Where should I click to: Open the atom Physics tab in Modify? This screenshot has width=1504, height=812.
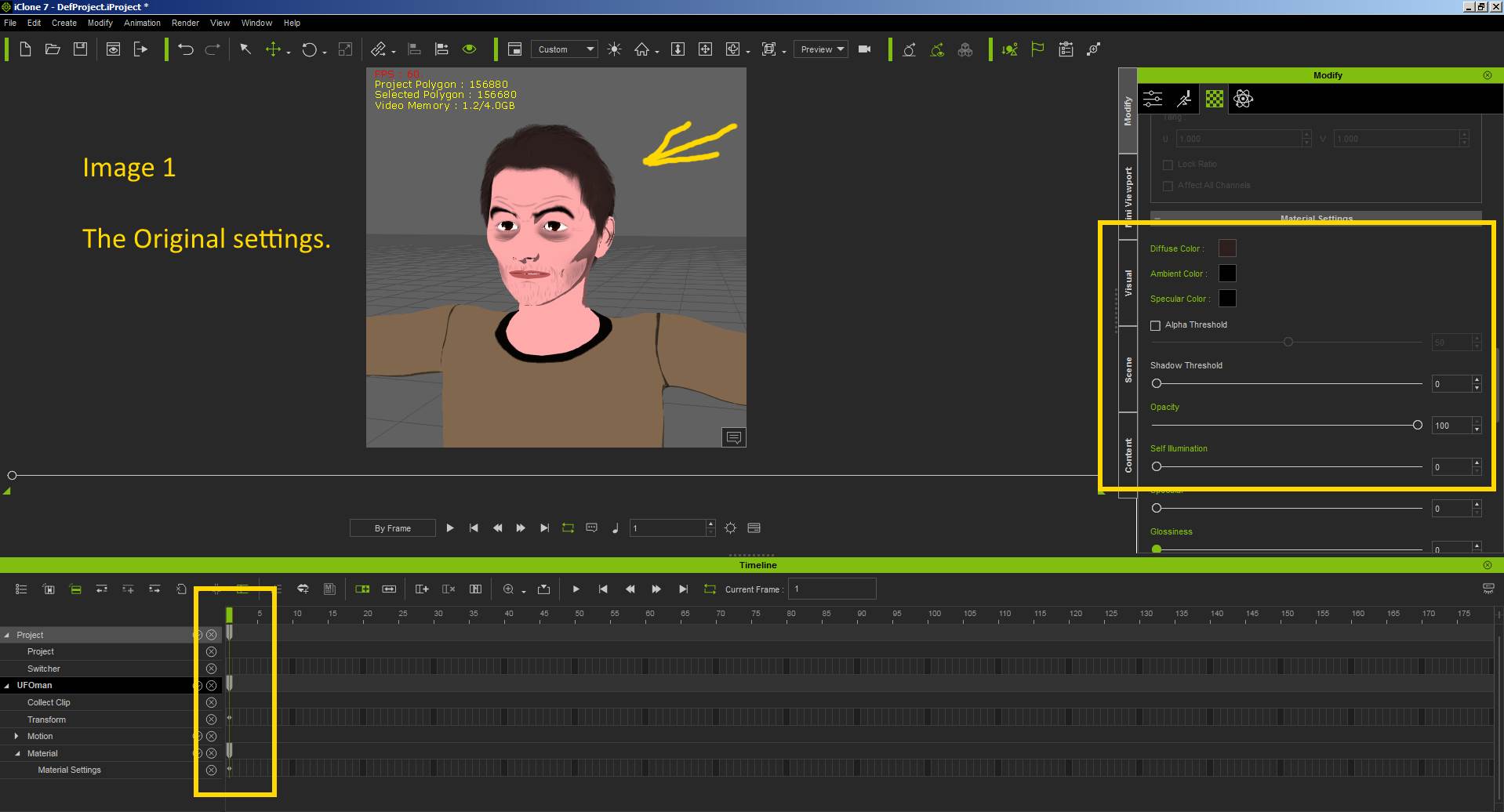coord(1243,99)
